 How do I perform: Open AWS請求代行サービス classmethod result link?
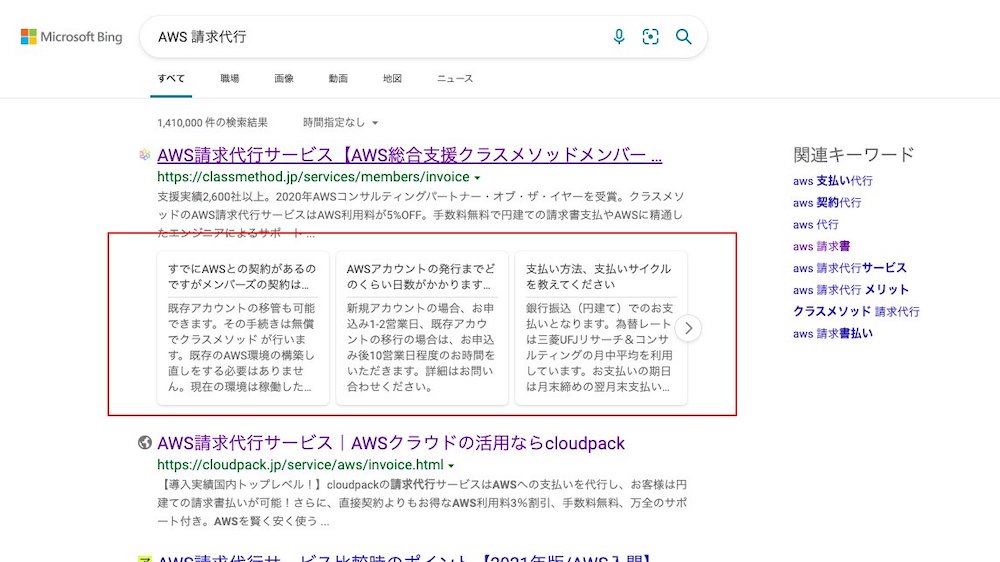coord(409,155)
